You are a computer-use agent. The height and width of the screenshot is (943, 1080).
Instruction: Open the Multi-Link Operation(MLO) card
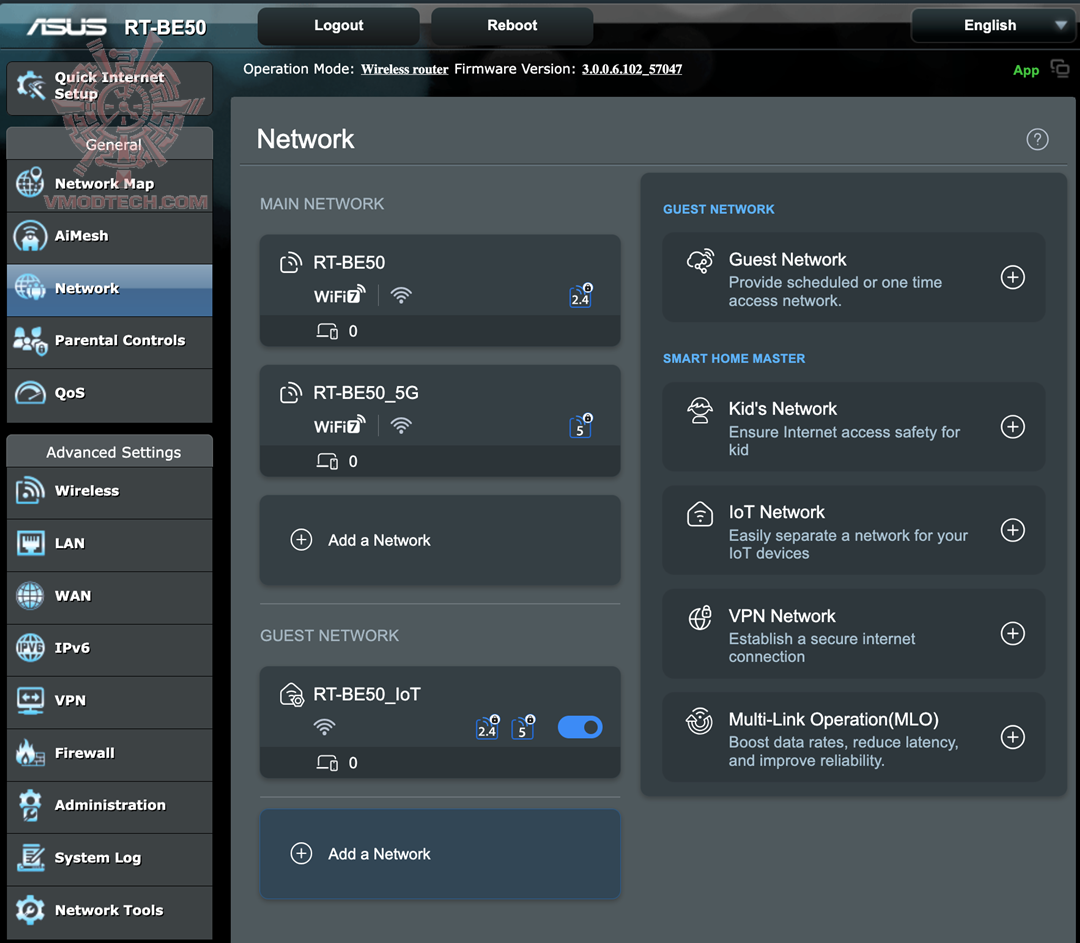[853, 737]
